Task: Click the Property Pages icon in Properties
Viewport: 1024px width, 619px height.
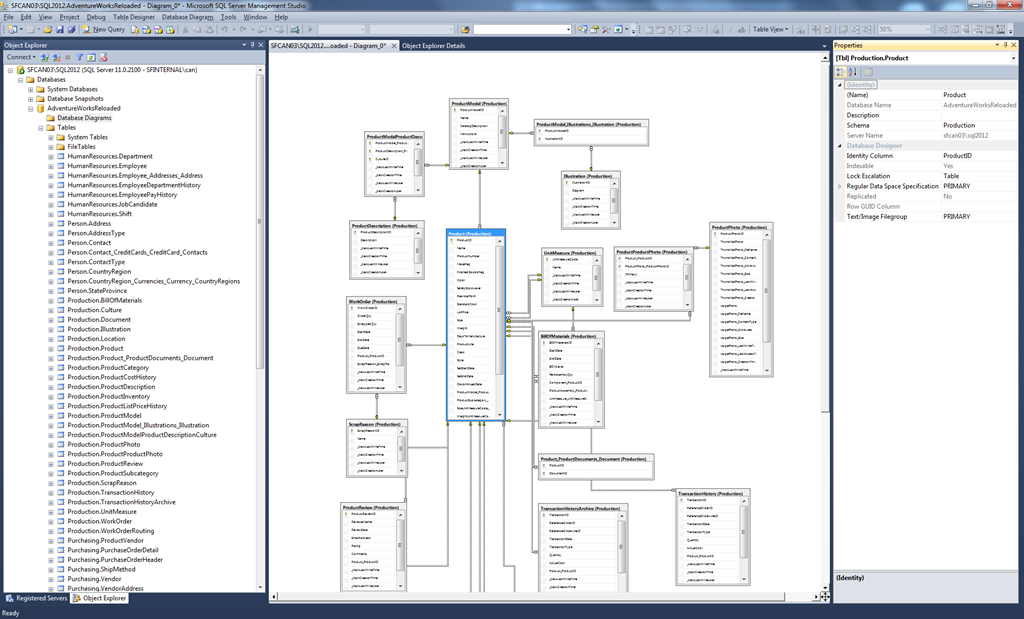Action: click(x=868, y=72)
